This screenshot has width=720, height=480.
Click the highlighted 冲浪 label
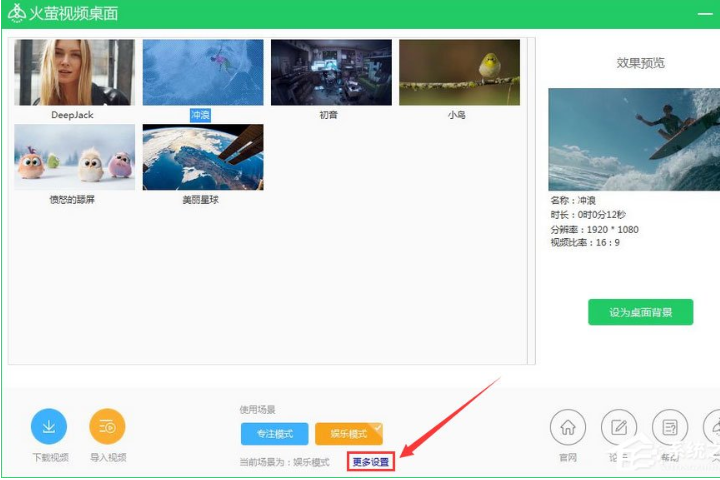pos(200,115)
